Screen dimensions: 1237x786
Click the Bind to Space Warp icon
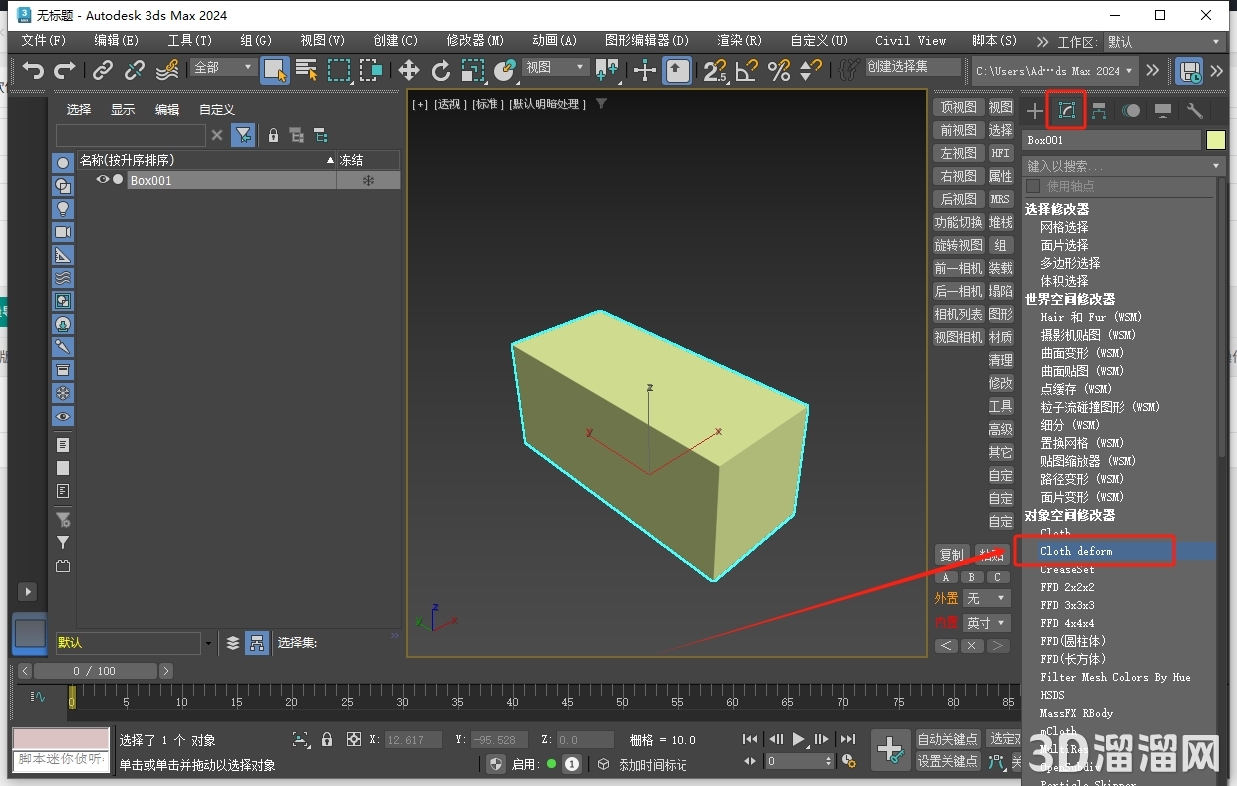pyautogui.click(x=167, y=70)
